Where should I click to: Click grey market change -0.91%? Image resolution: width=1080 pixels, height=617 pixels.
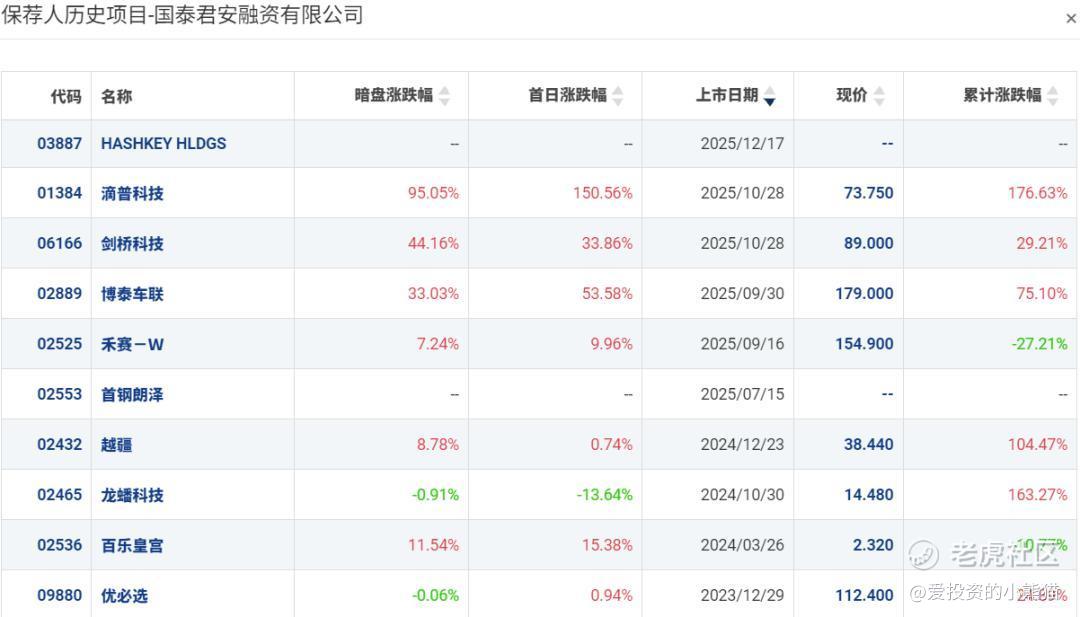point(435,494)
